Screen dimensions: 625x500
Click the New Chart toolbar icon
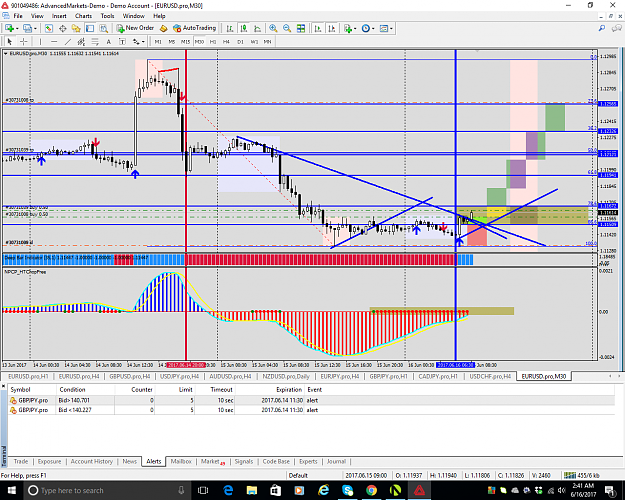(9, 28)
